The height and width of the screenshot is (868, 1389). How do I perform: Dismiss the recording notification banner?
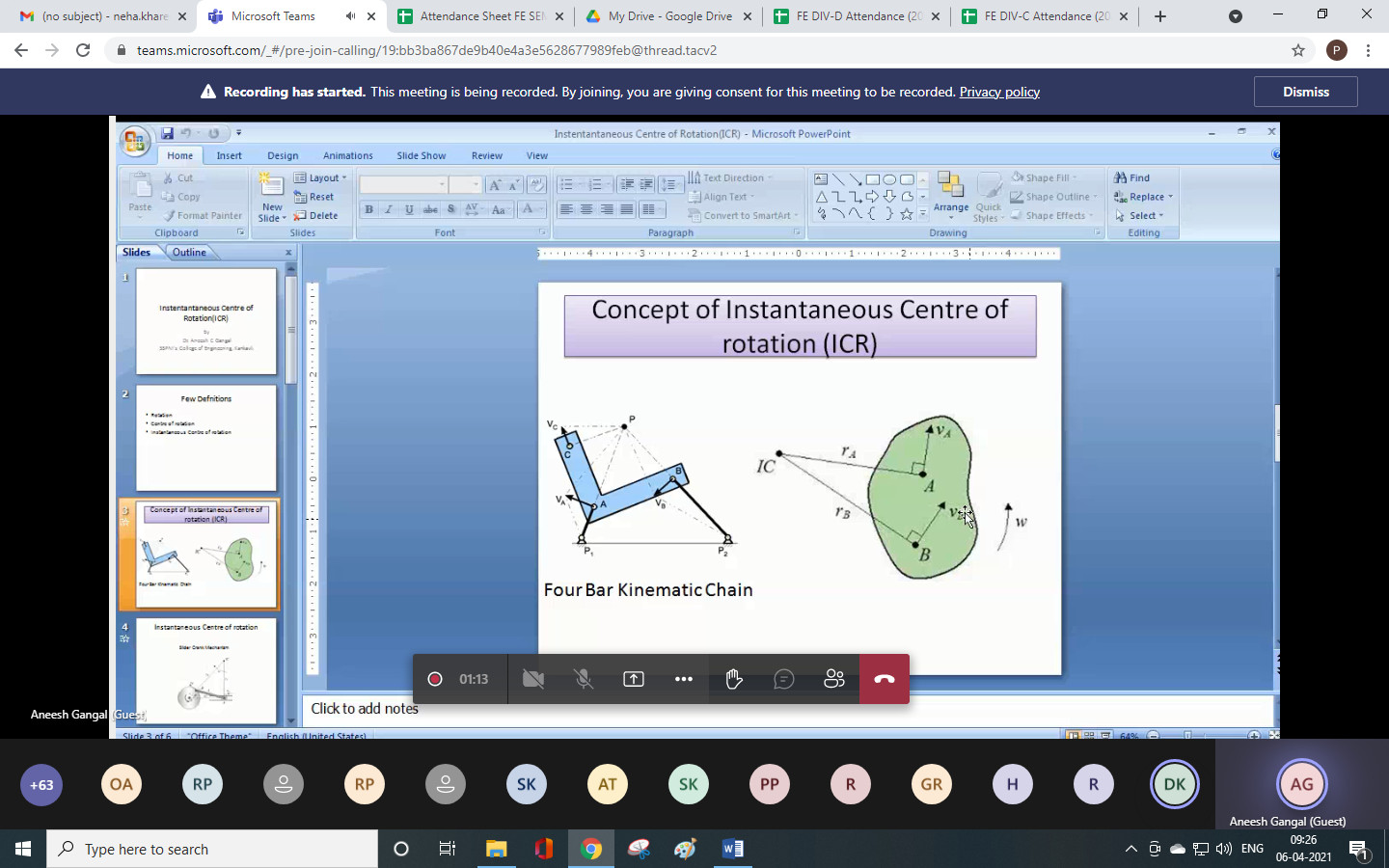1305,92
